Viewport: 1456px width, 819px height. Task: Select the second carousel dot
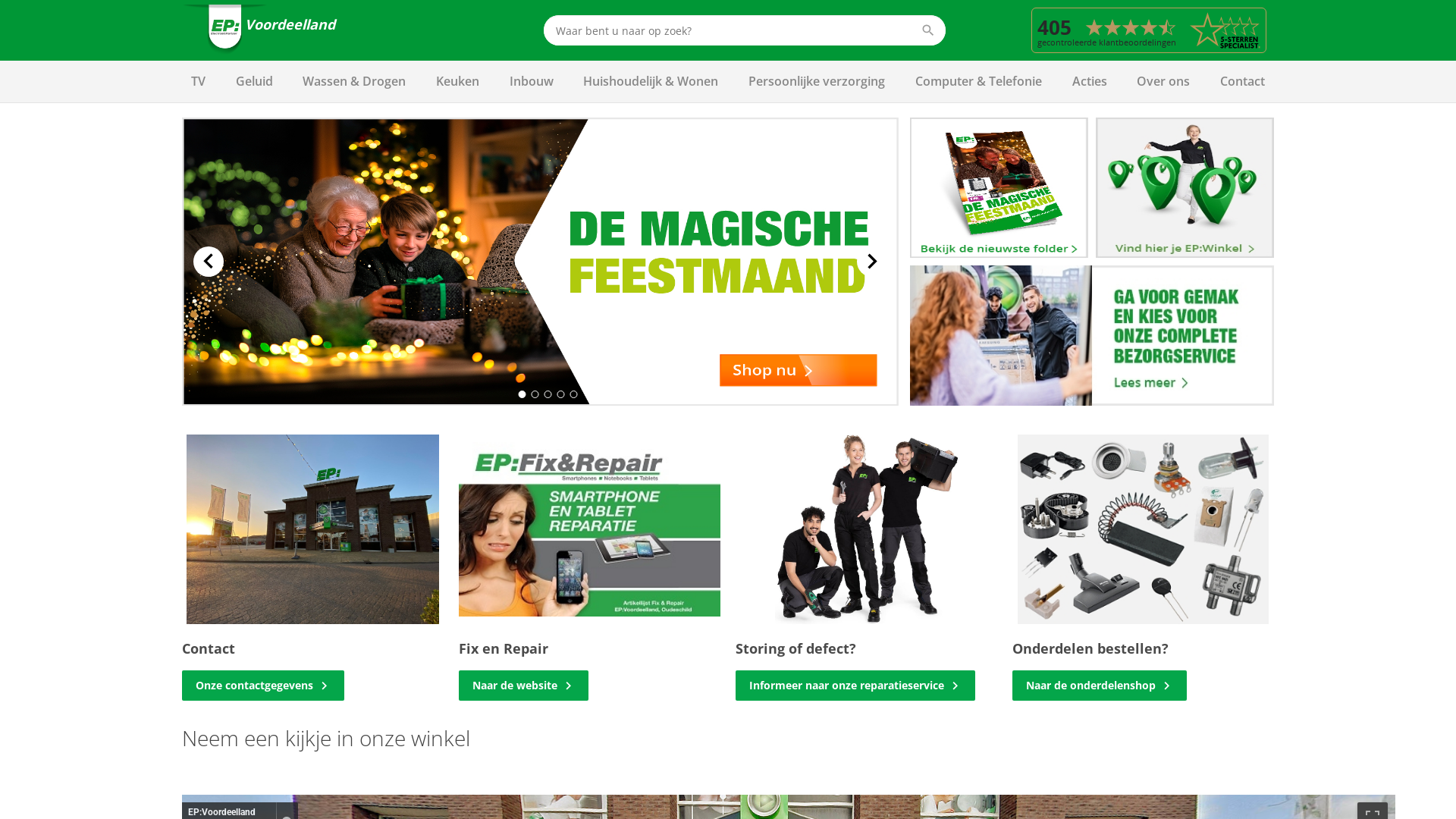(x=535, y=394)
